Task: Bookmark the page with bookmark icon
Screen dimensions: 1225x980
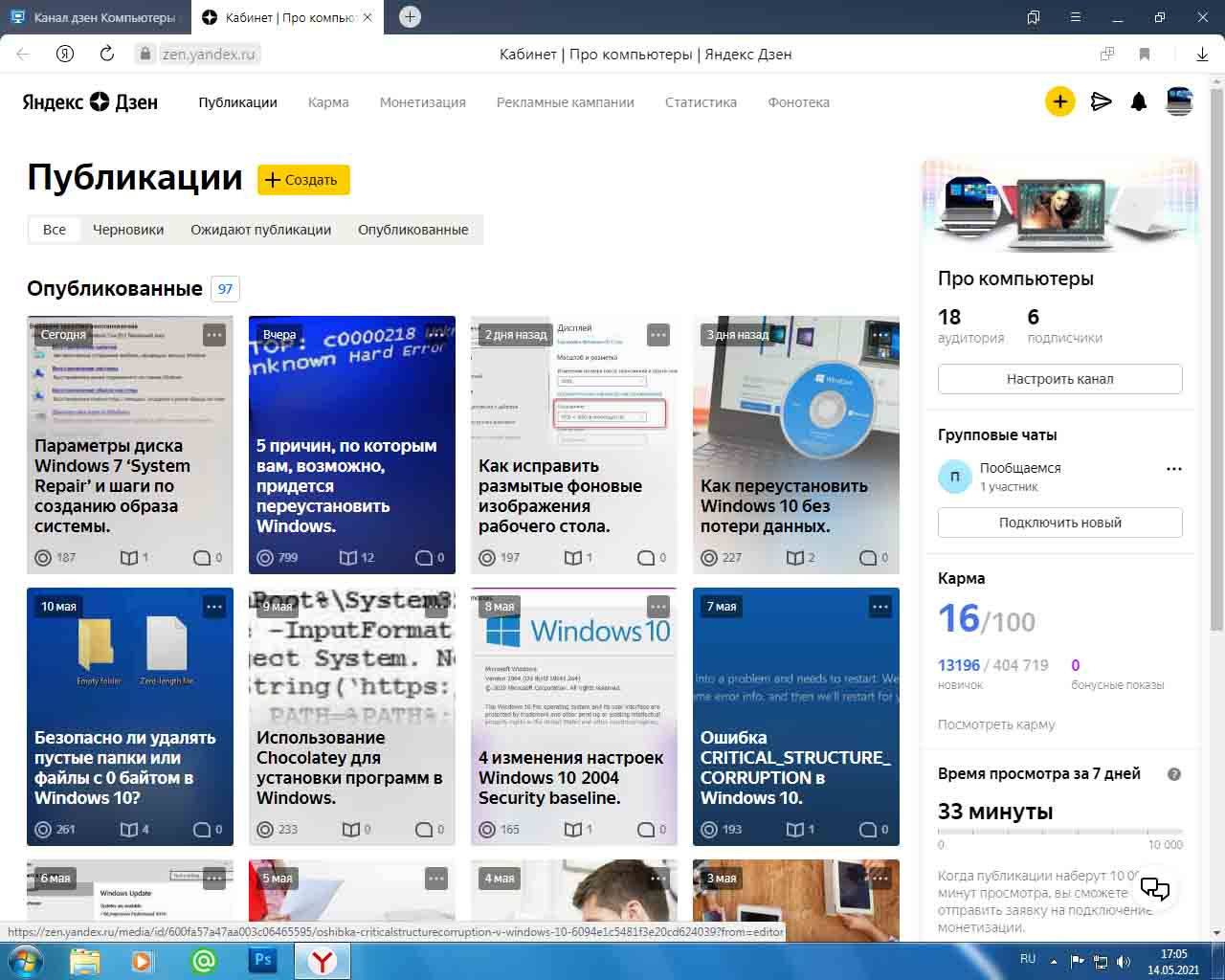Action: point(1145,55)
